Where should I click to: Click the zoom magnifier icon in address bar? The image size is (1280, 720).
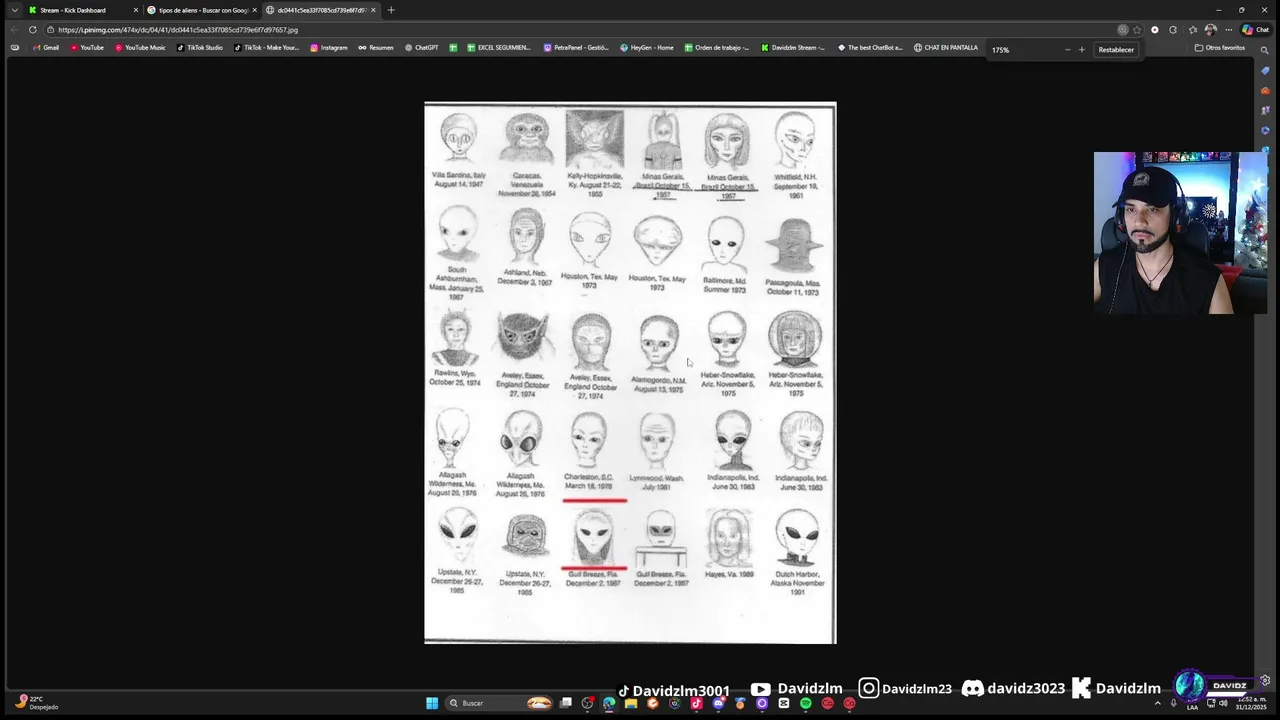(x=1123, y=30)
